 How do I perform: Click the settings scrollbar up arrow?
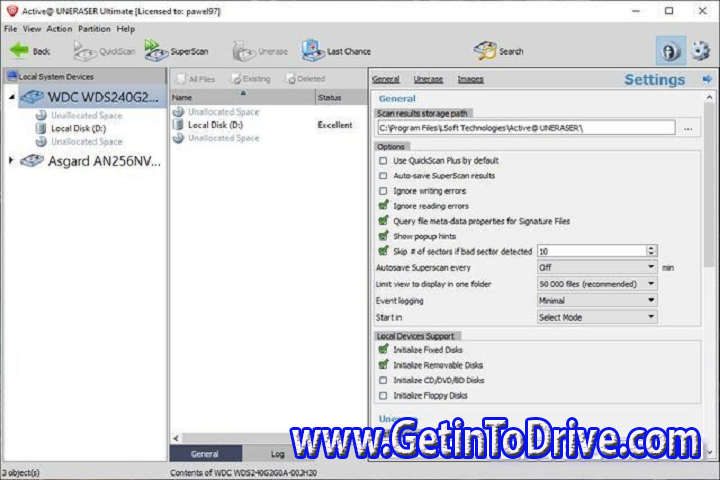pyautogui.click(x=709, y=97)
